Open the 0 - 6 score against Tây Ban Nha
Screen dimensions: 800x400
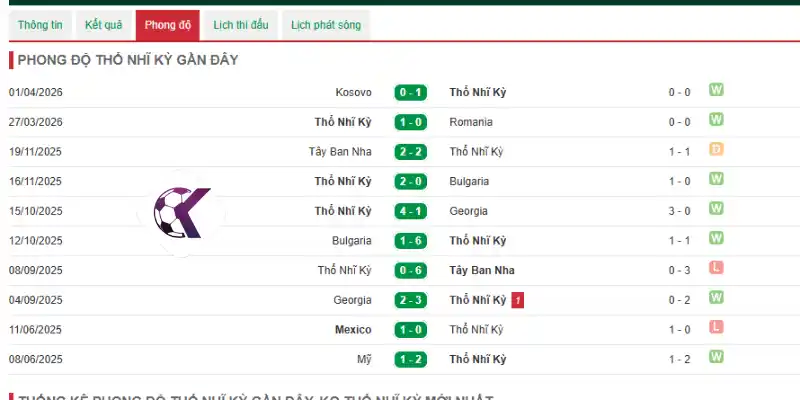click(x=411, y=270)
